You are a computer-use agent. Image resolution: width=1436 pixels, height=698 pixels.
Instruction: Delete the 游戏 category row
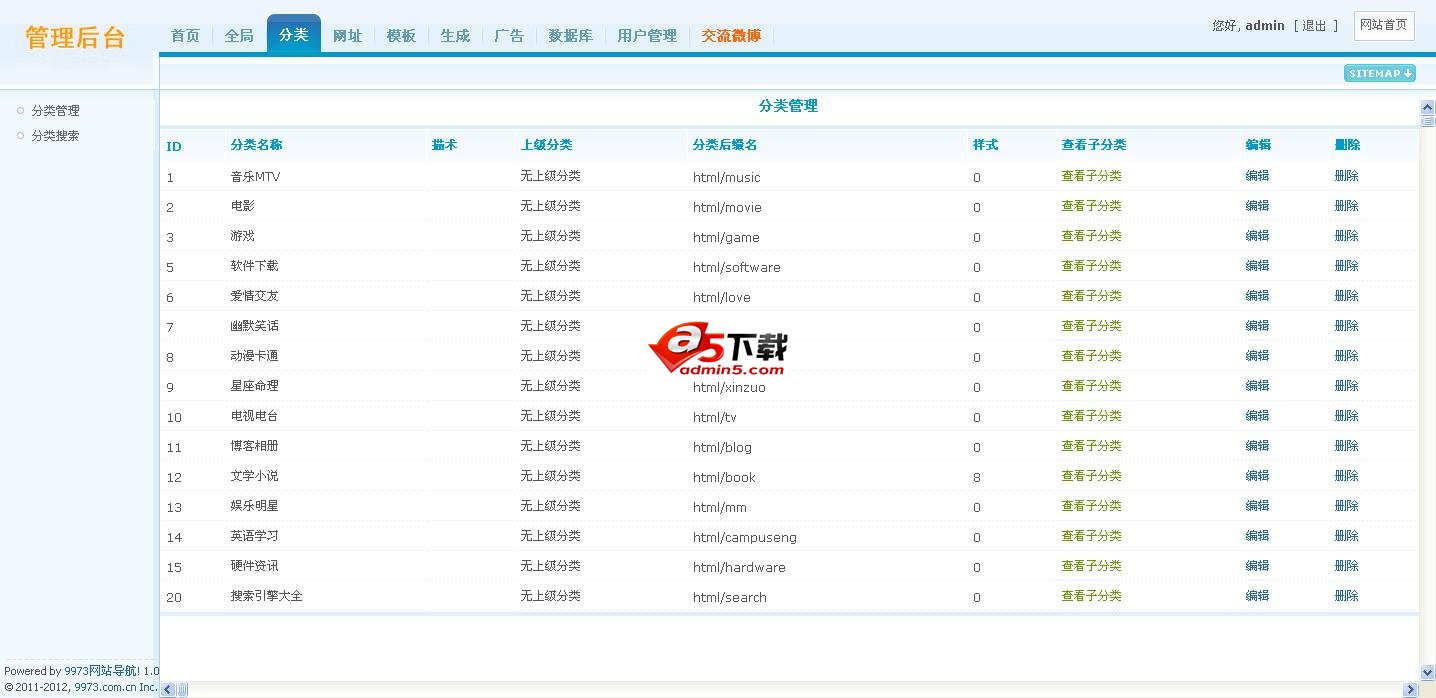1346,236
